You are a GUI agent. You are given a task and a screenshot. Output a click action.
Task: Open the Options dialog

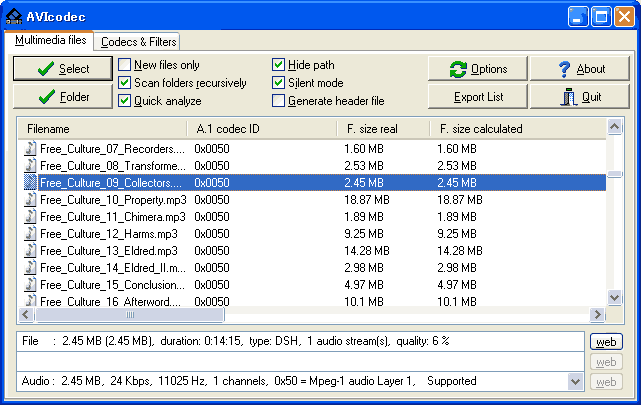pyautogui.click(x=477, y=69)
